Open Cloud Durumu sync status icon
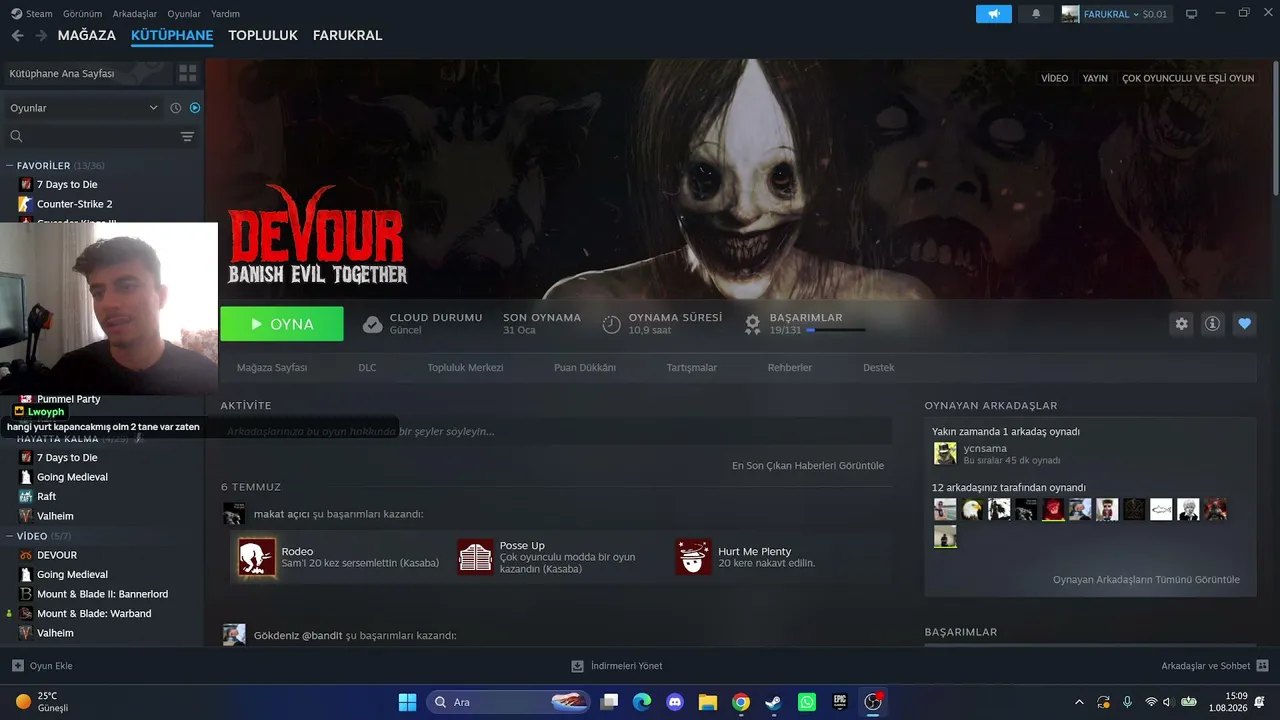The height and width of the screenshot is (720, 1280). pos(372,324)
